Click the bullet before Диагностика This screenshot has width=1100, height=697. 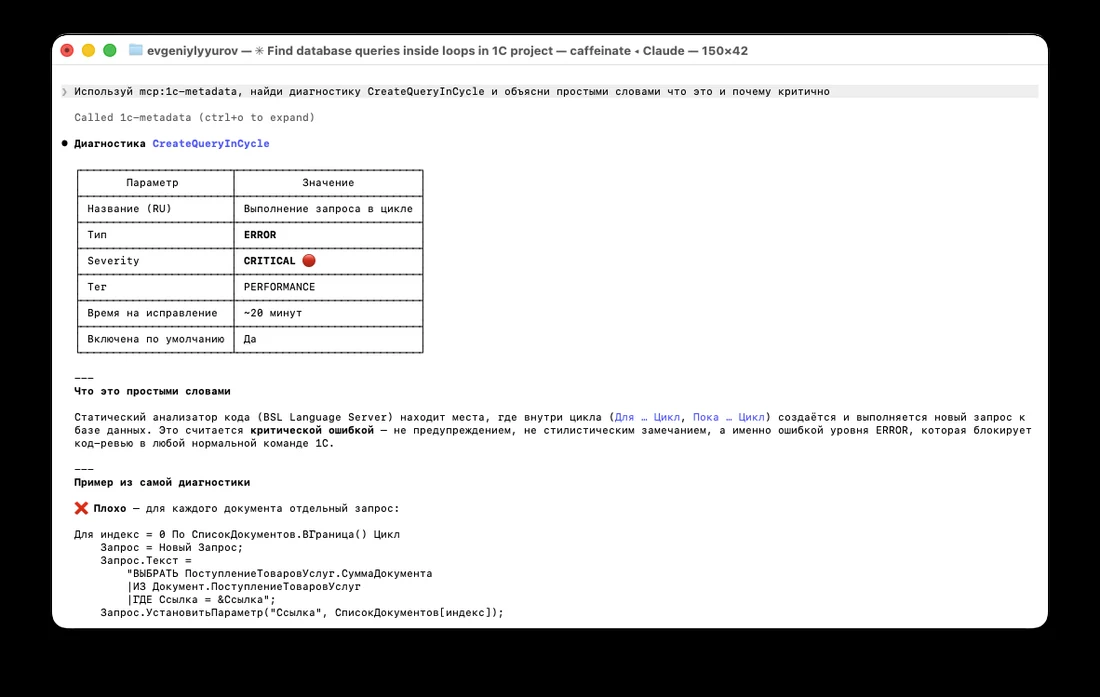coord(65,144)
